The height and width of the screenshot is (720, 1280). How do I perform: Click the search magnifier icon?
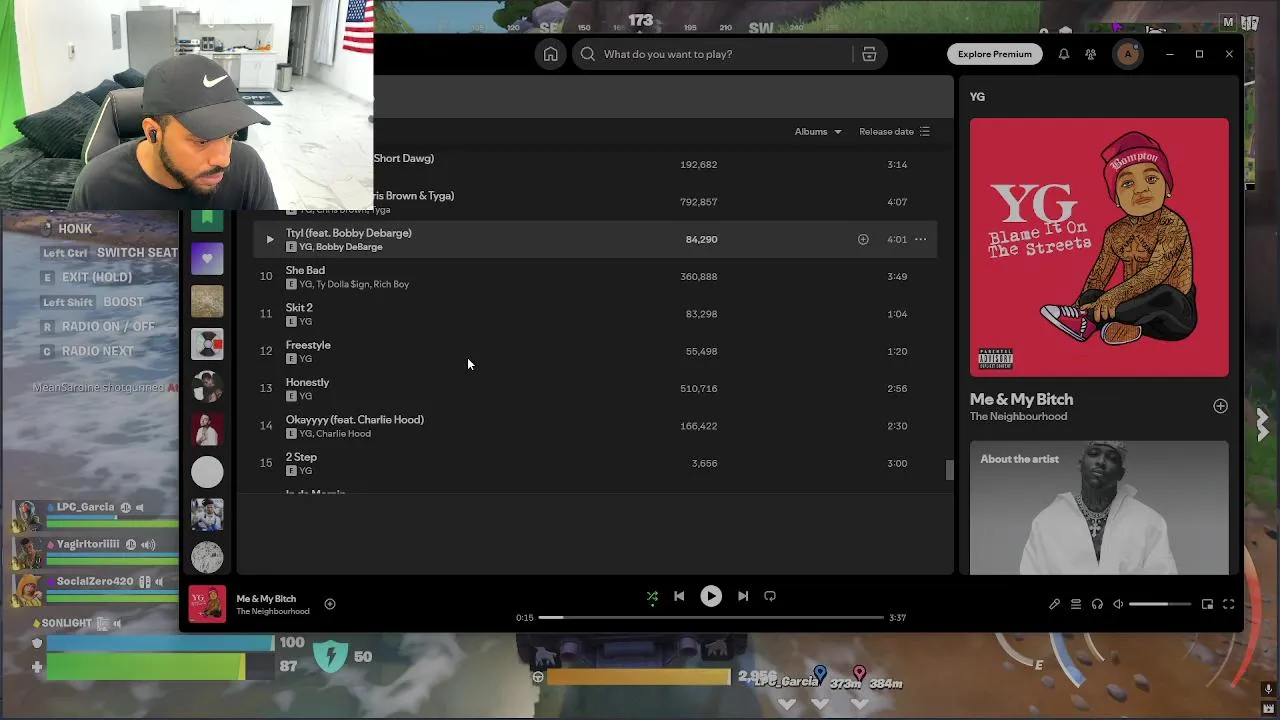(x=588, y=54)
